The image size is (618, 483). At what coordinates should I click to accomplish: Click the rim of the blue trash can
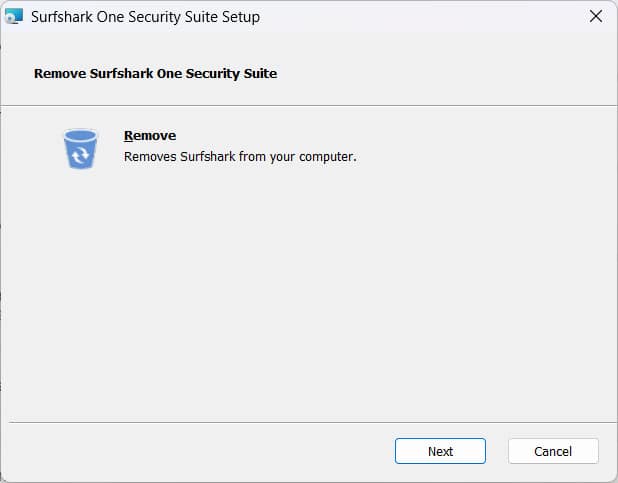coord(80,135)
